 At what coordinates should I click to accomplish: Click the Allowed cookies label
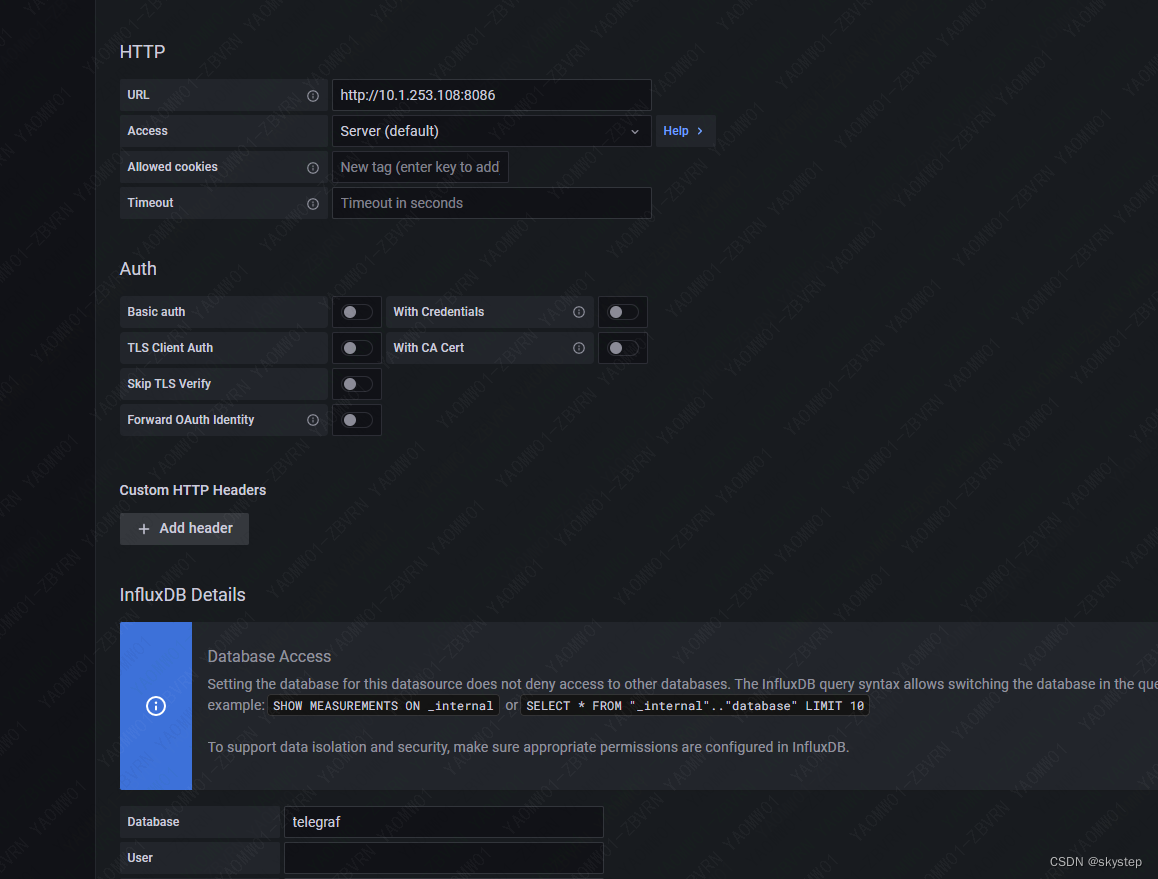pyautogui.click(x=172, y=168)
